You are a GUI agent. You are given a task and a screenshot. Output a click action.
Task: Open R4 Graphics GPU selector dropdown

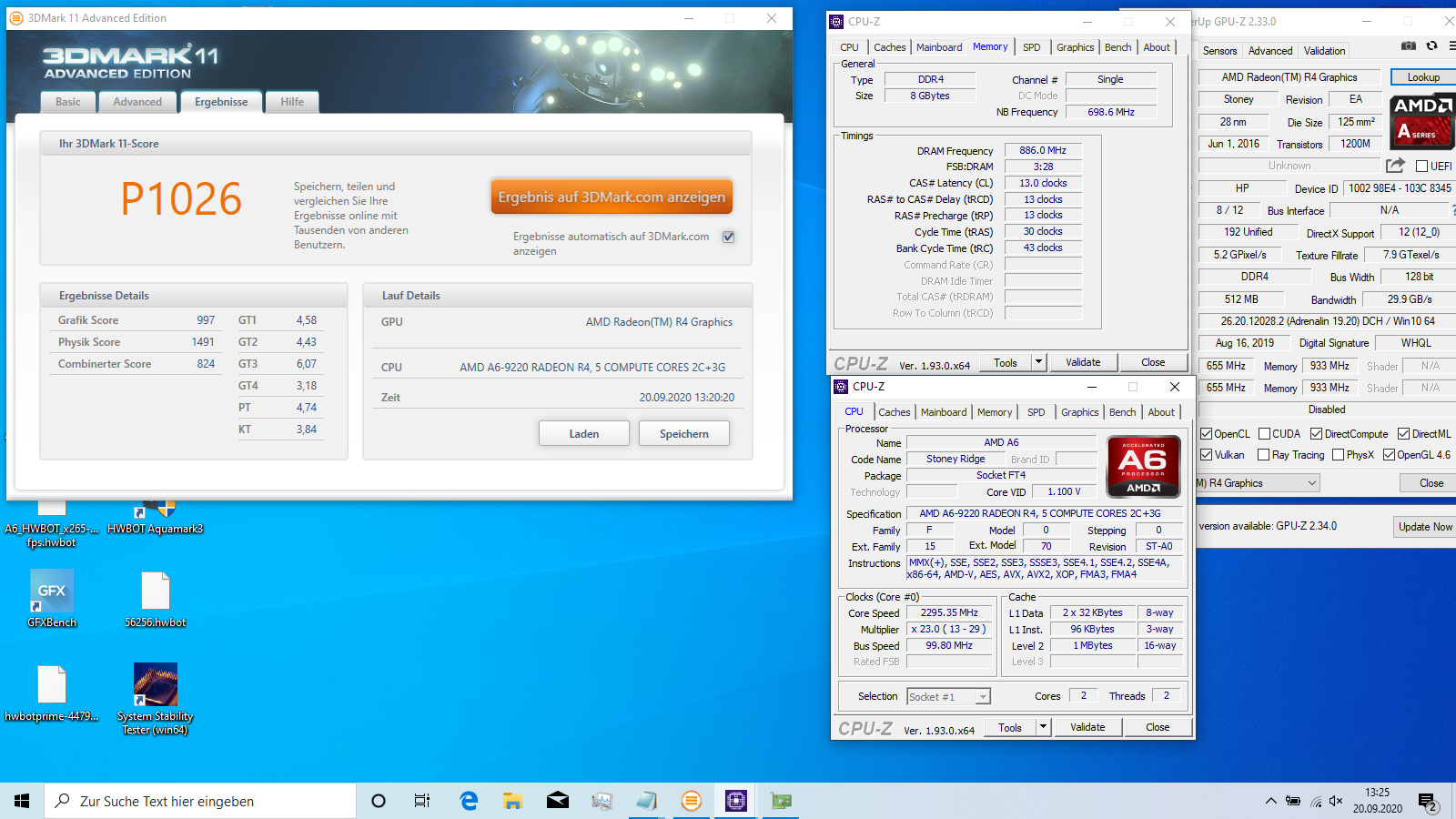tap(1258, 483)
